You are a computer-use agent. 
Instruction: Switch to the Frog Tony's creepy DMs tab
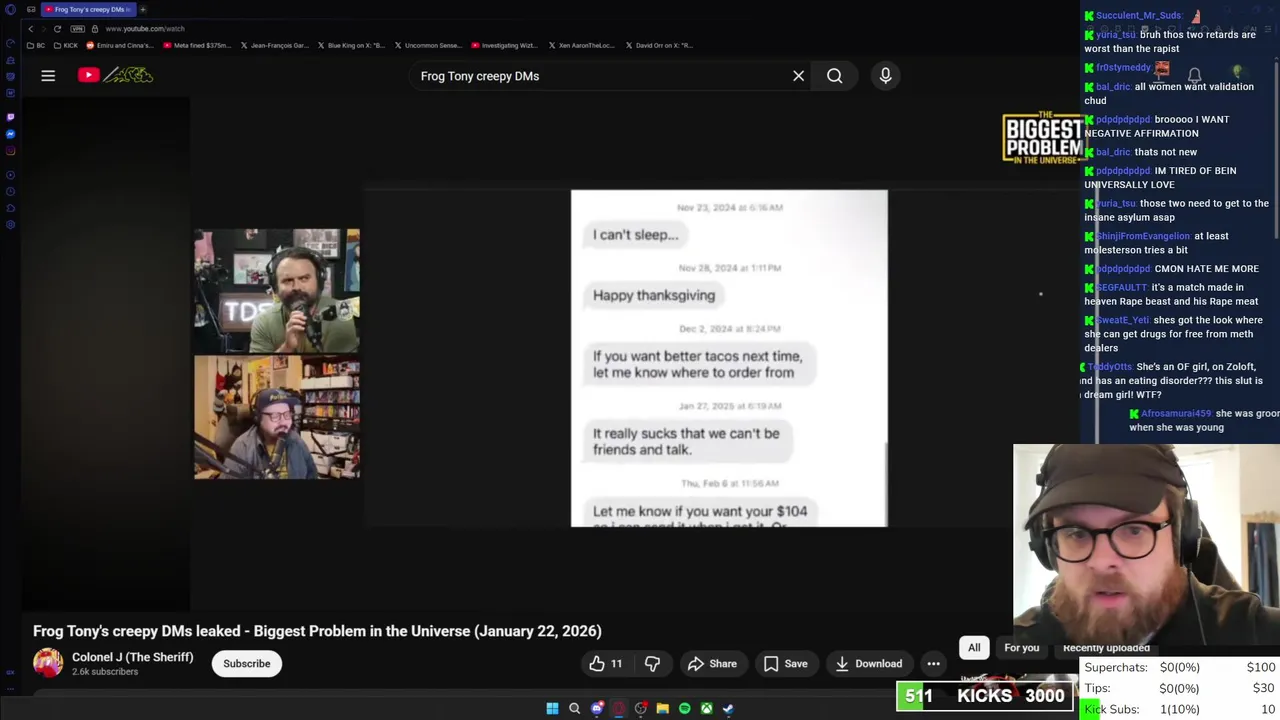click(88, 9)
